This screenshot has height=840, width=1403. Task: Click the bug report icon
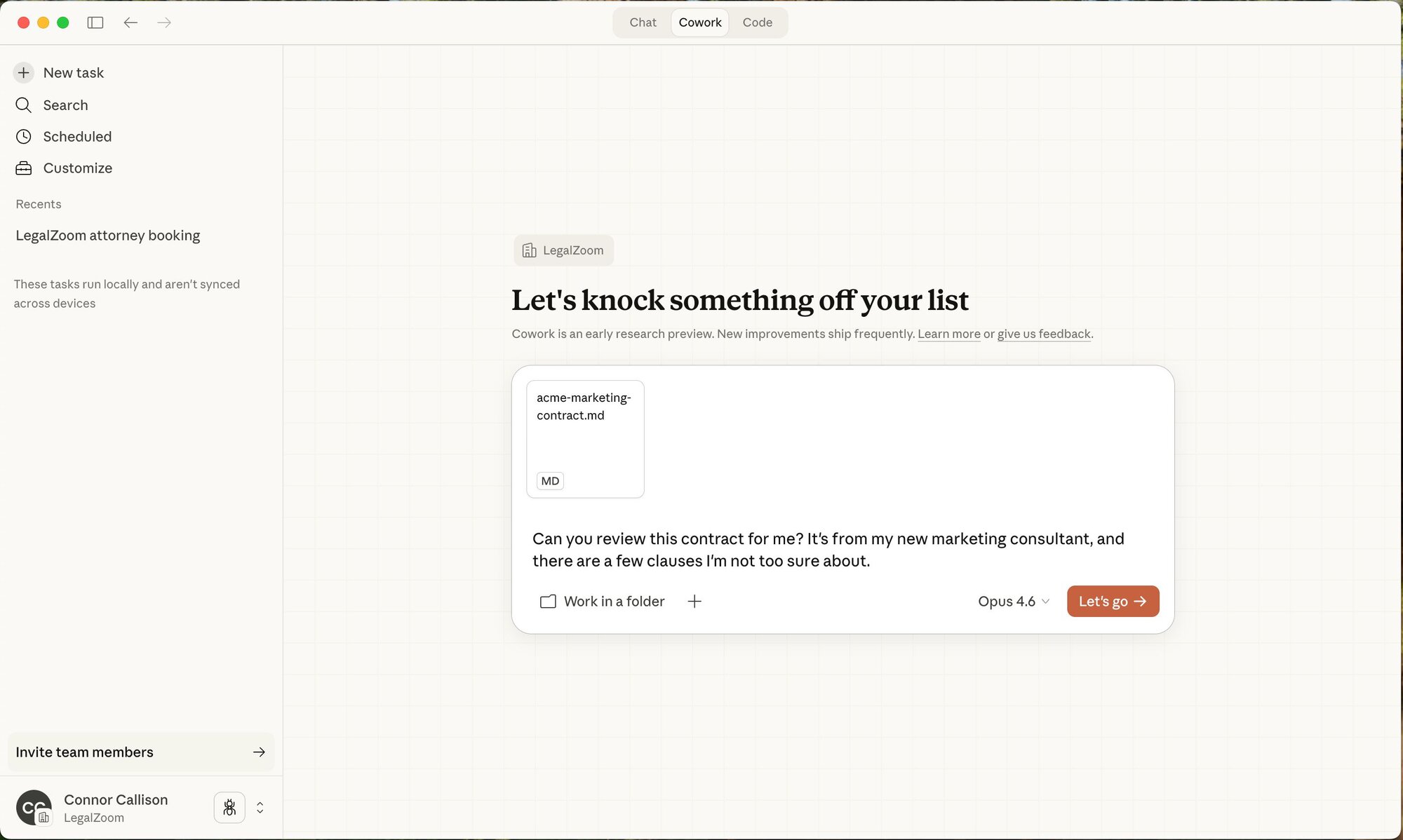pyautogui.click(x=229, y=808)
